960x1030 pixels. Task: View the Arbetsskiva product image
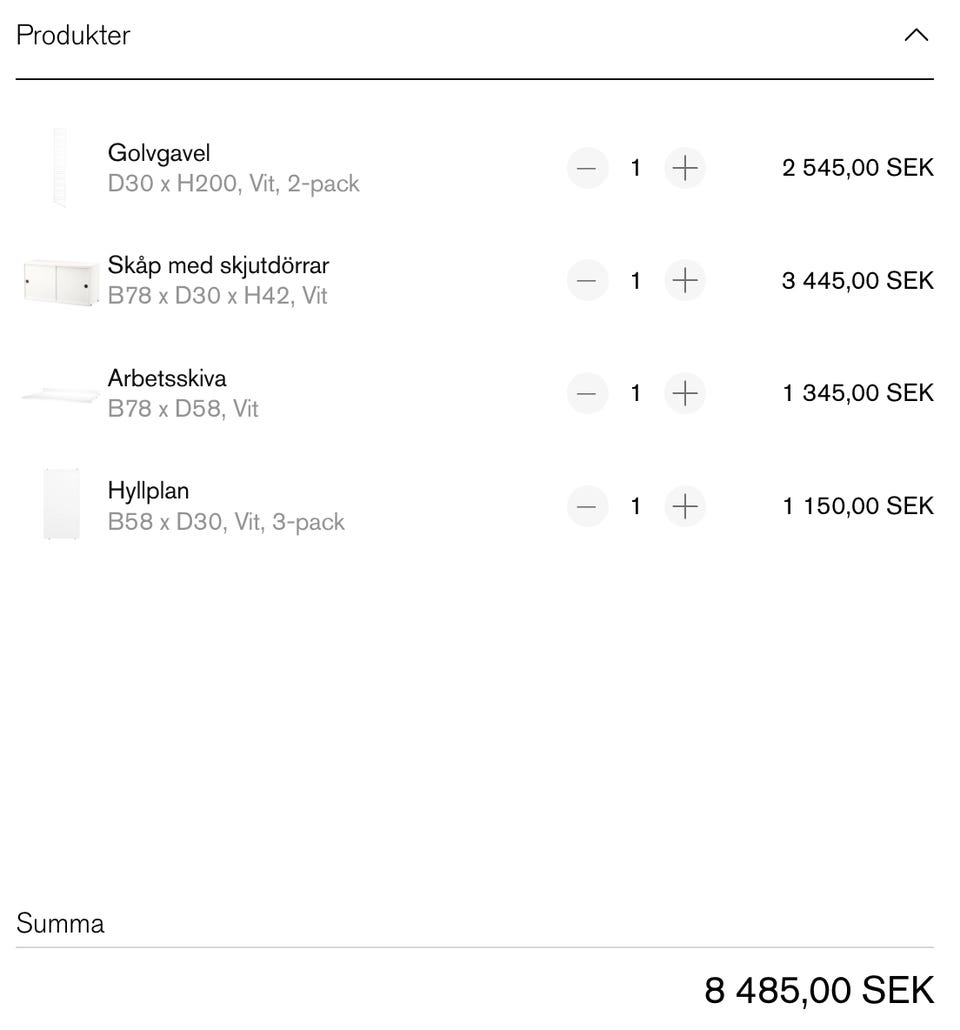(x=61, y=394)
